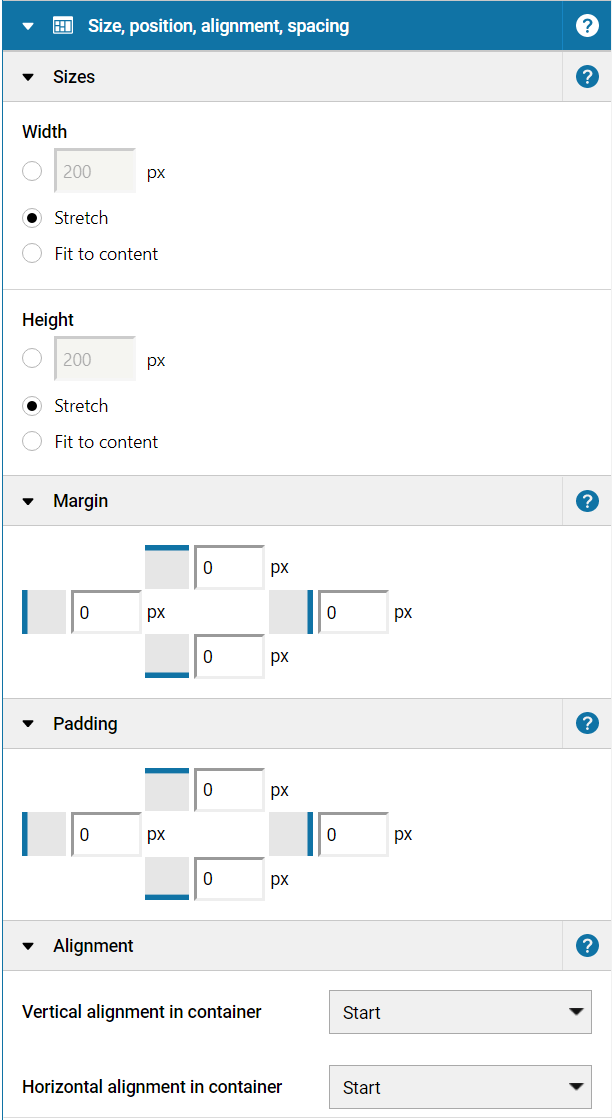Collapse the Sizes section
This screenshot has width=612, height=1120.
coord(28,77)
